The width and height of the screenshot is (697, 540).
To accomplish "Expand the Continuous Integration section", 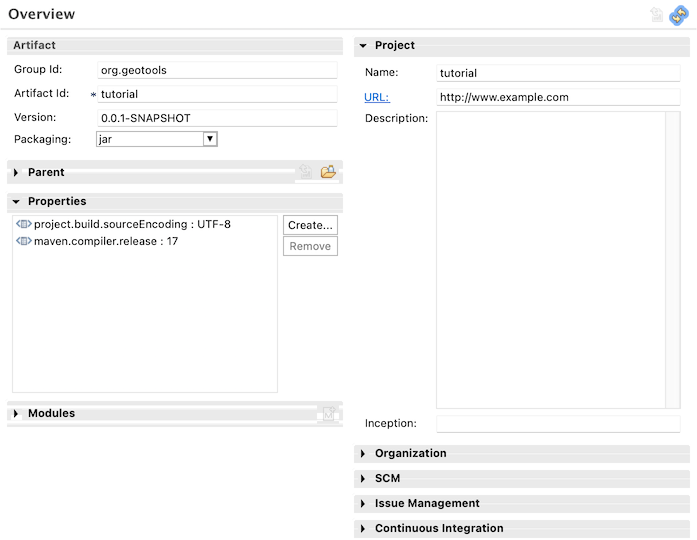I will click(363, 529).
